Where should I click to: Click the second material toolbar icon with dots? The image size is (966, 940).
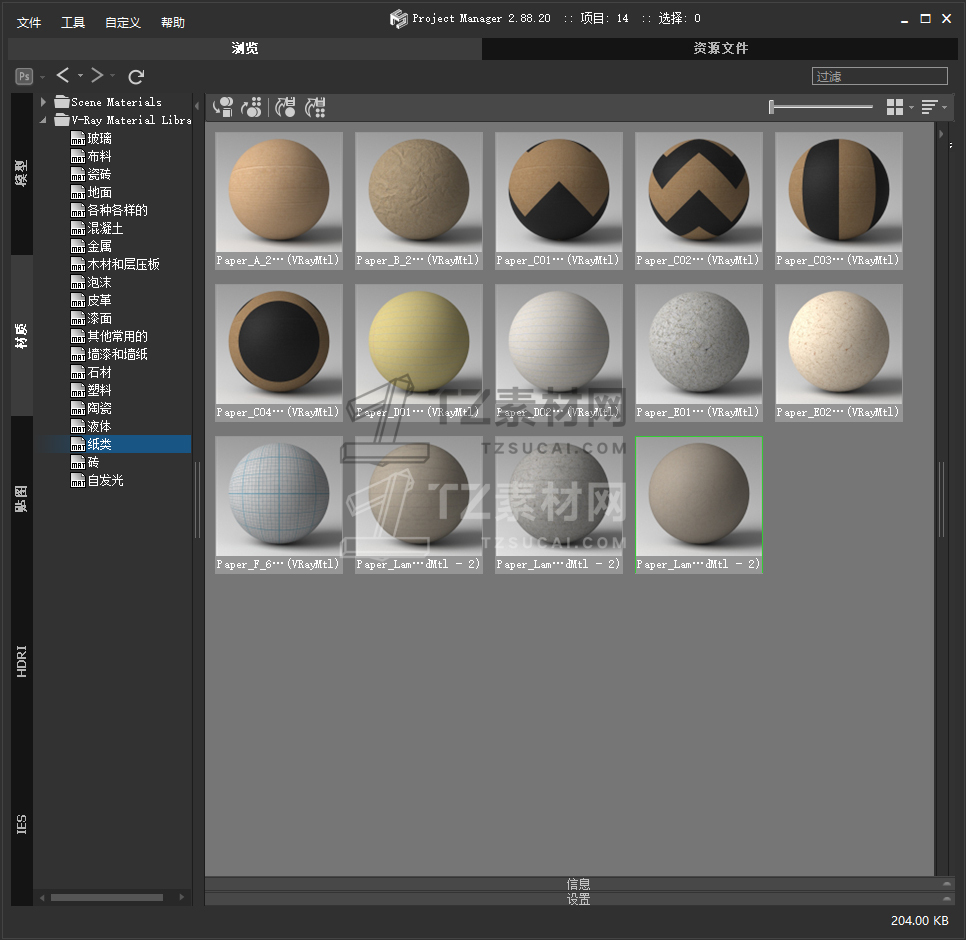tap(252, 107)
